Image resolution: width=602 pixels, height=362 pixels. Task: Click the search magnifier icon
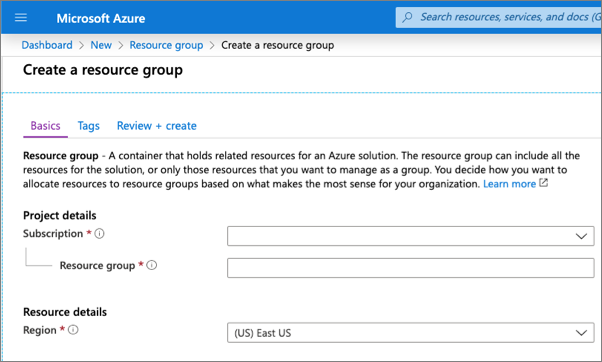[x=407, y=17]
